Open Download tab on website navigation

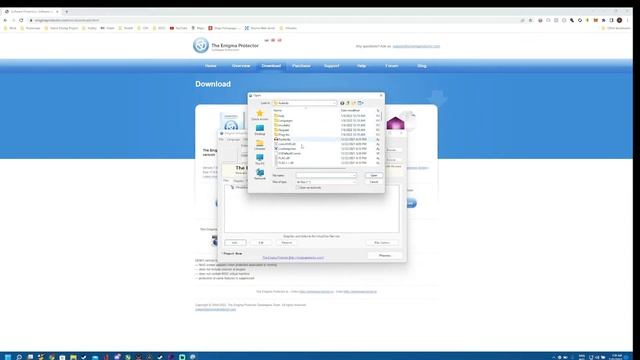tap(271, 66)
